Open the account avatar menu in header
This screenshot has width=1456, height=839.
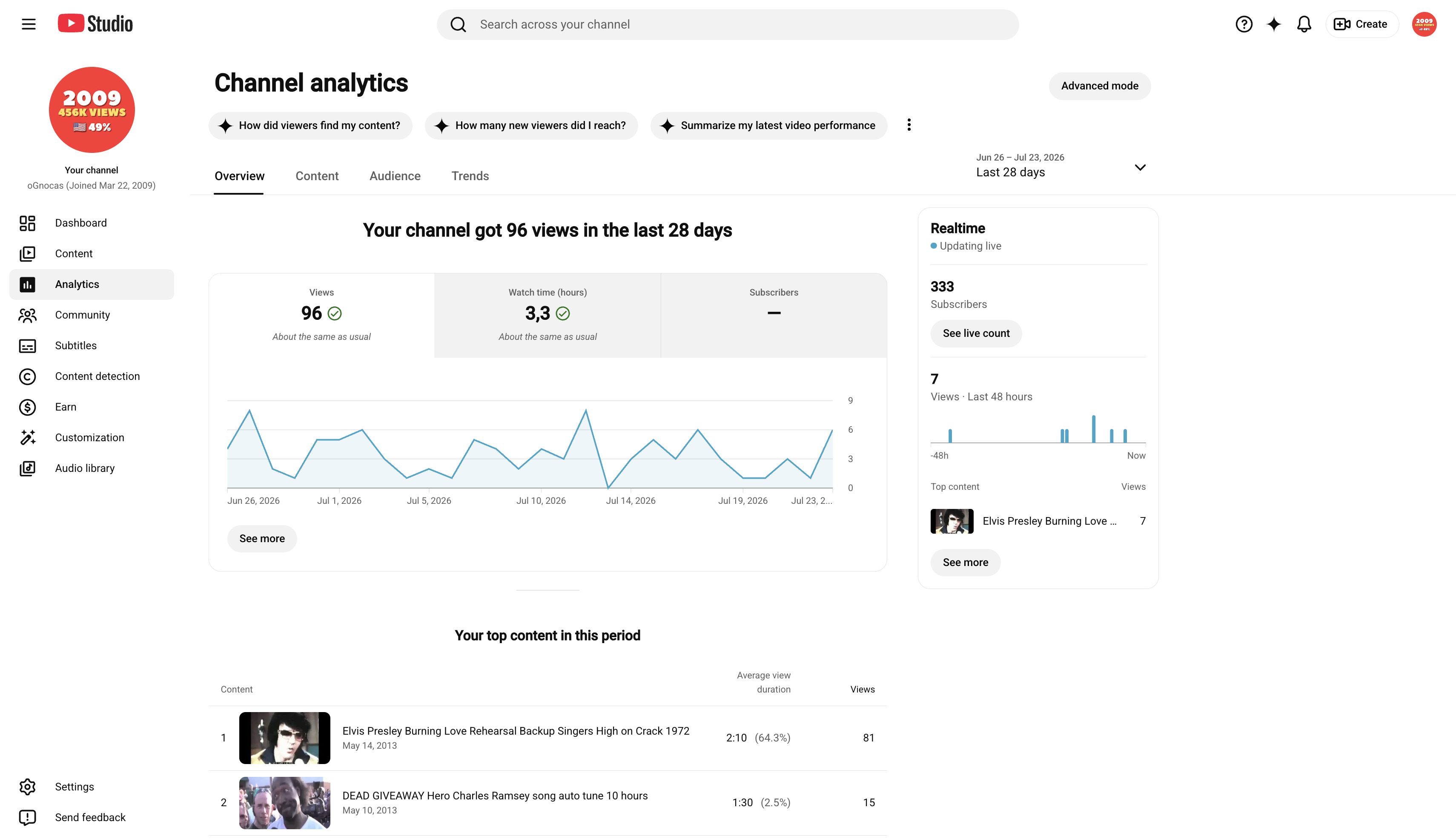pos(1424,24)
